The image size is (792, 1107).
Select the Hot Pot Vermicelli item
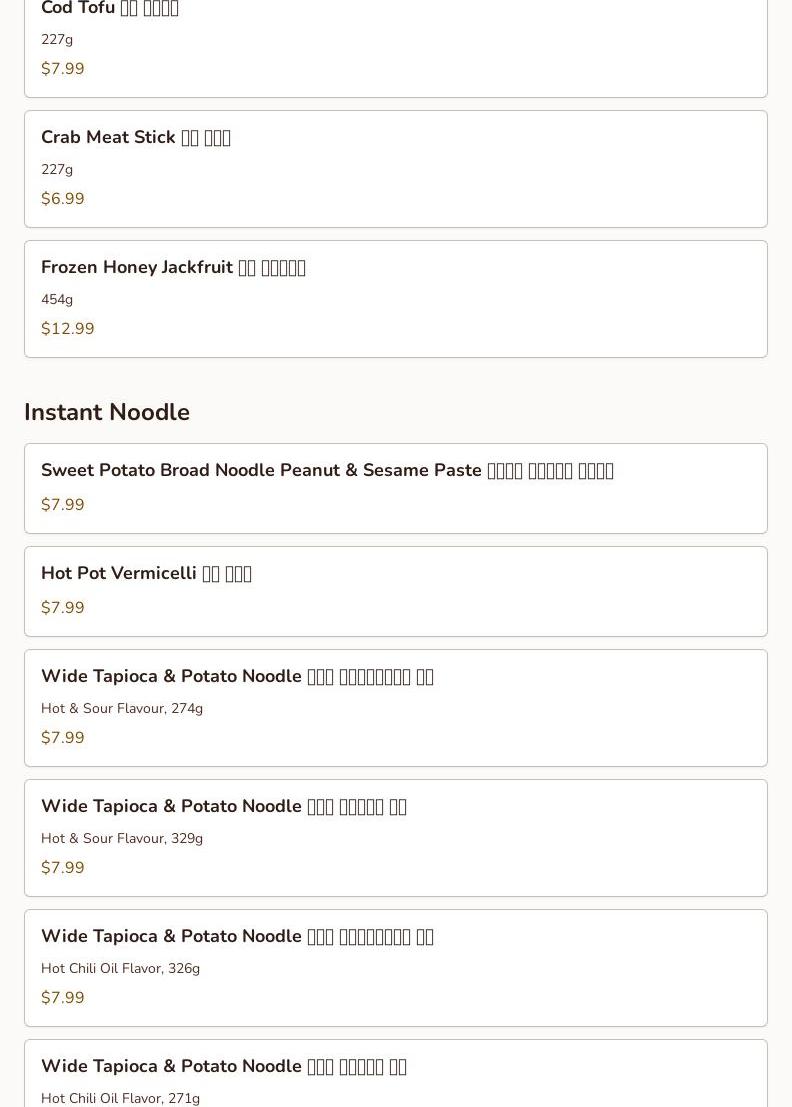[395, 592]
